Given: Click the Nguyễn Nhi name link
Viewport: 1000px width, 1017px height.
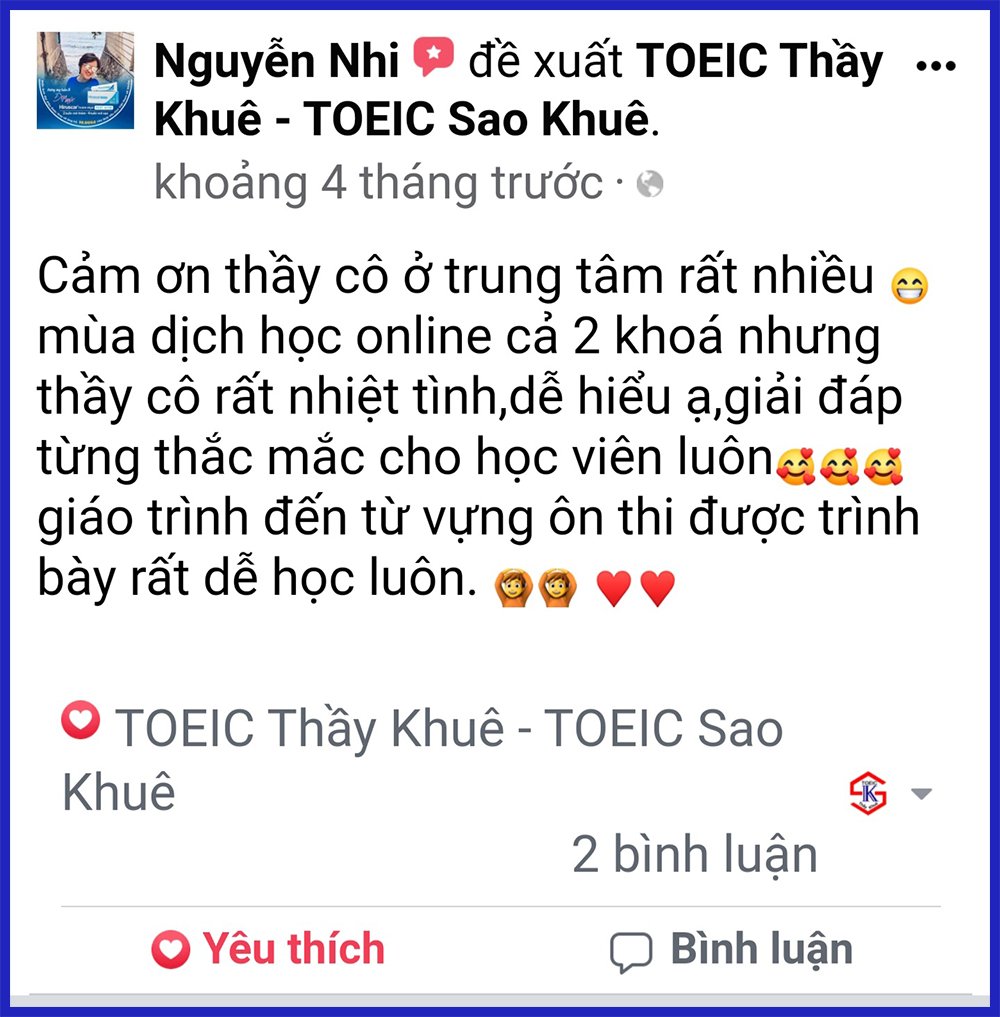Looking at the screenshot, I should (x=276, y=61).
